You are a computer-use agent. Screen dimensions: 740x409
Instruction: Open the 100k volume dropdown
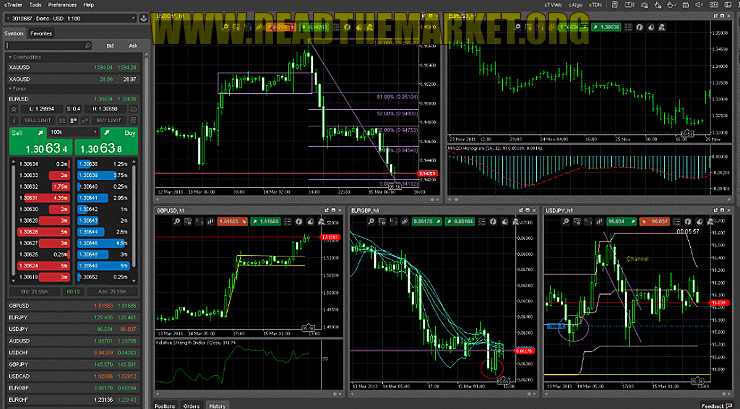point(73,133)
